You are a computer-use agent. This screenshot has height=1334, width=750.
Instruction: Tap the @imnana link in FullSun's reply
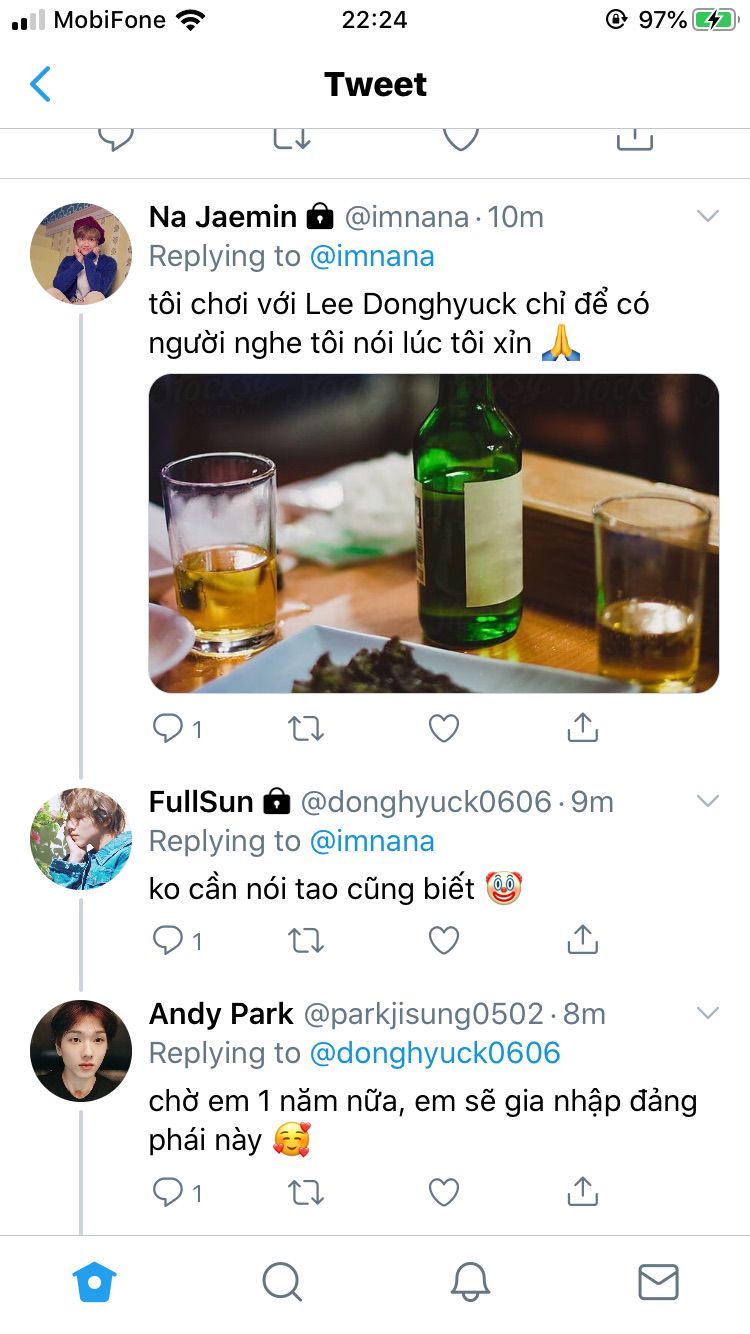pyautogui.click(x=372, y=841)
